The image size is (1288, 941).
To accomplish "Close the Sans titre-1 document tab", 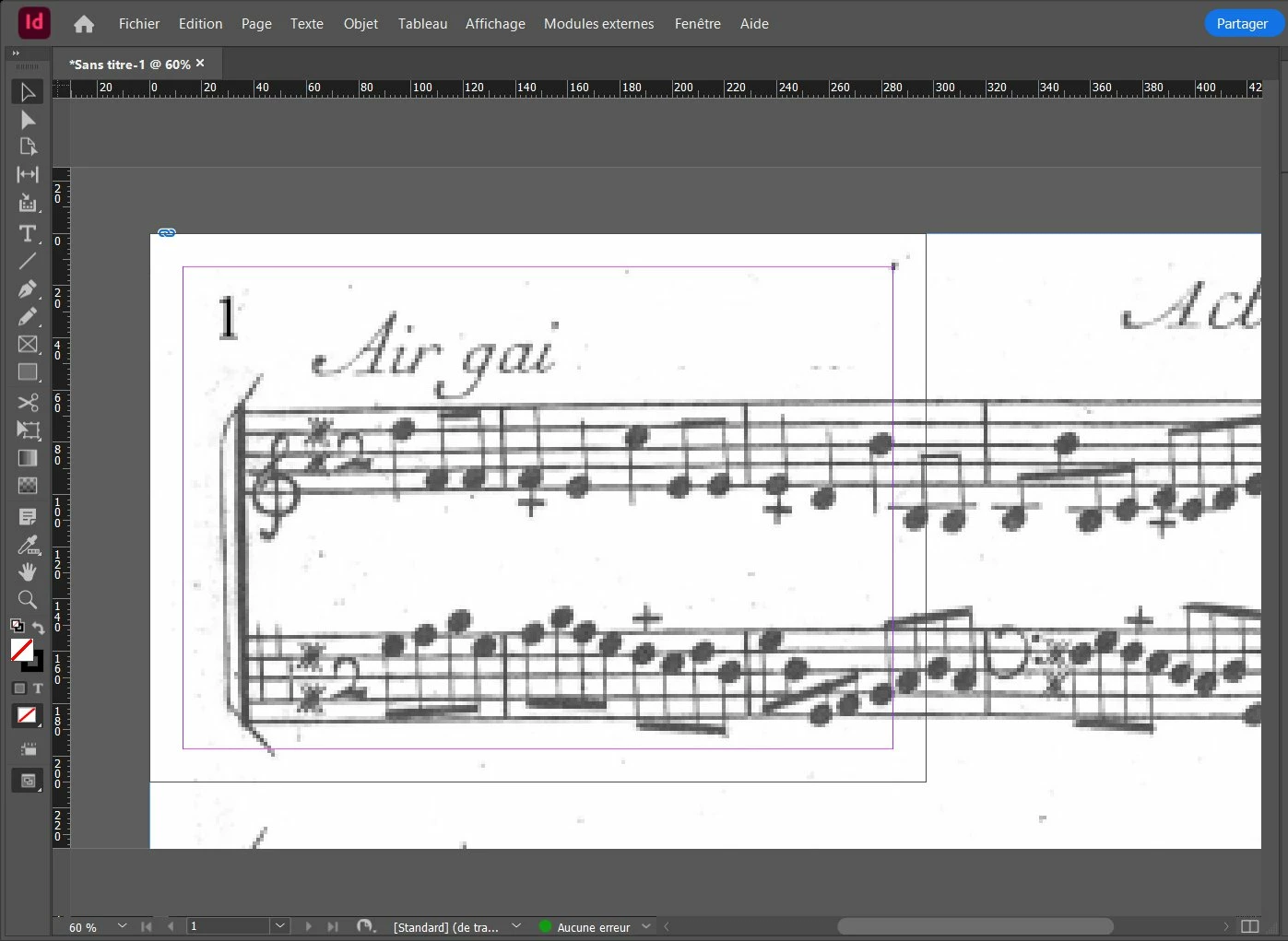I will 200,64.
